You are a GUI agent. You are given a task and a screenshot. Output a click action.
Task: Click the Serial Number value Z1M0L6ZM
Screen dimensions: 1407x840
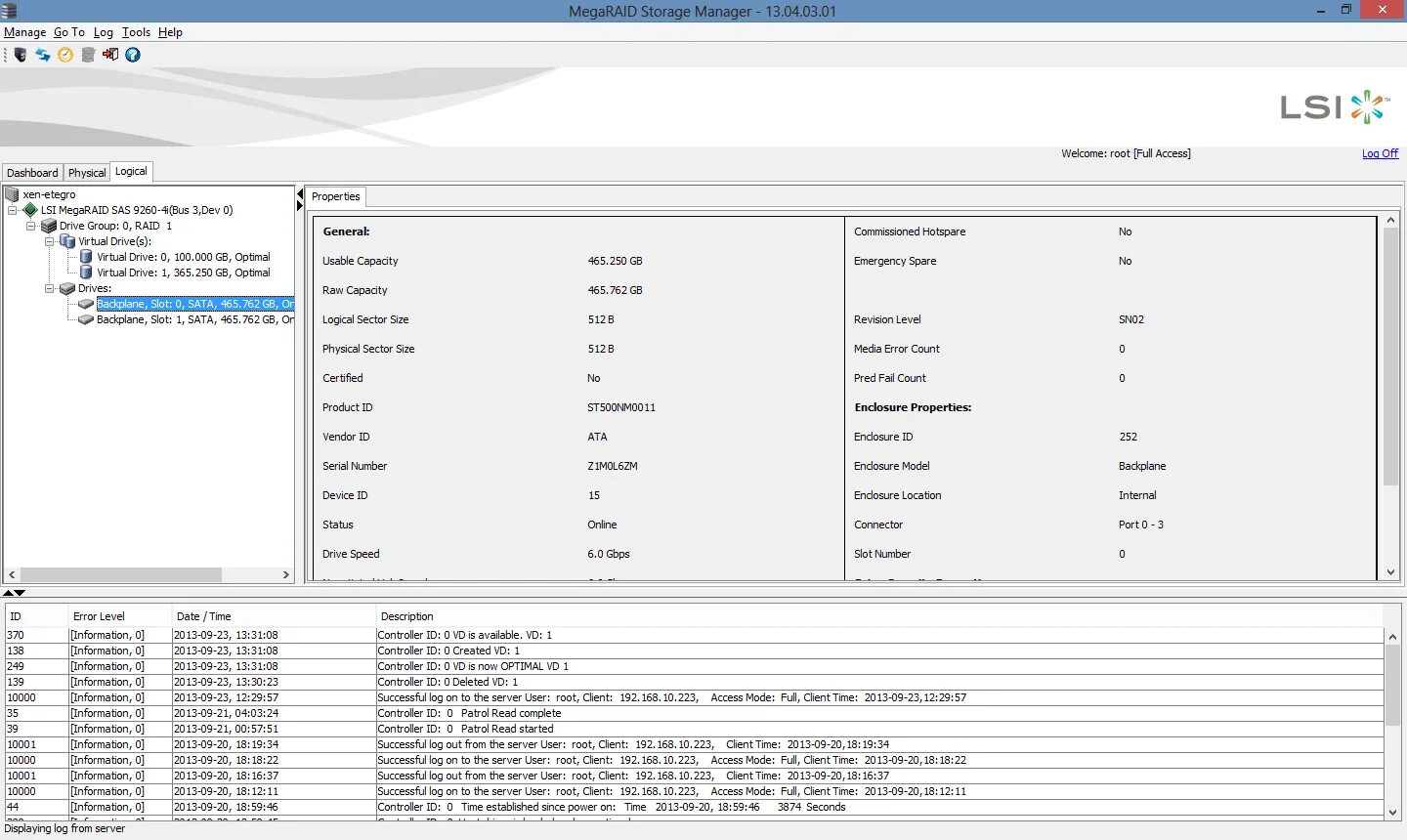pos(613,466)
